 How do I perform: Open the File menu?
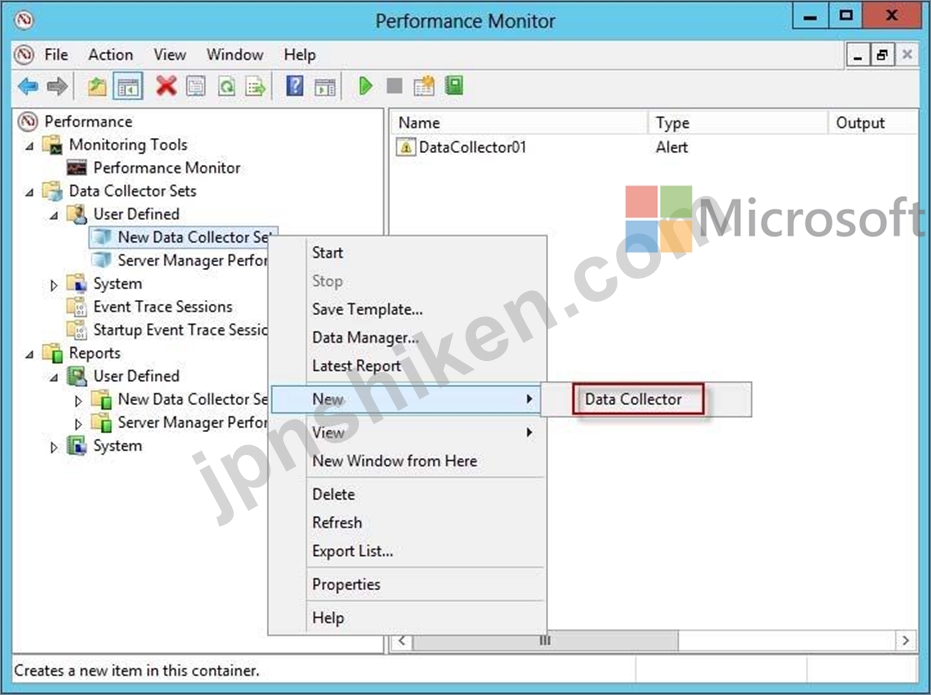[56, 55]
